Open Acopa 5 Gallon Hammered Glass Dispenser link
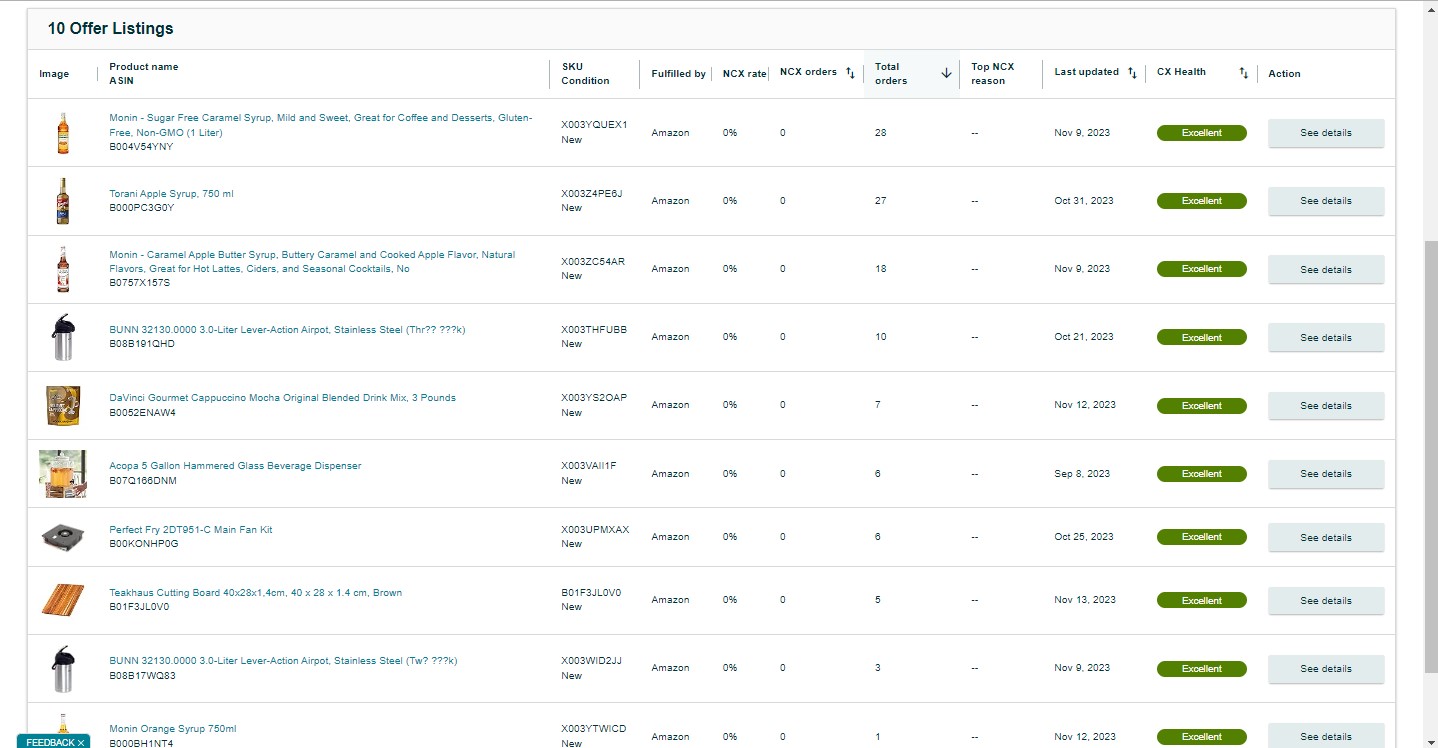 pos(235,466)
